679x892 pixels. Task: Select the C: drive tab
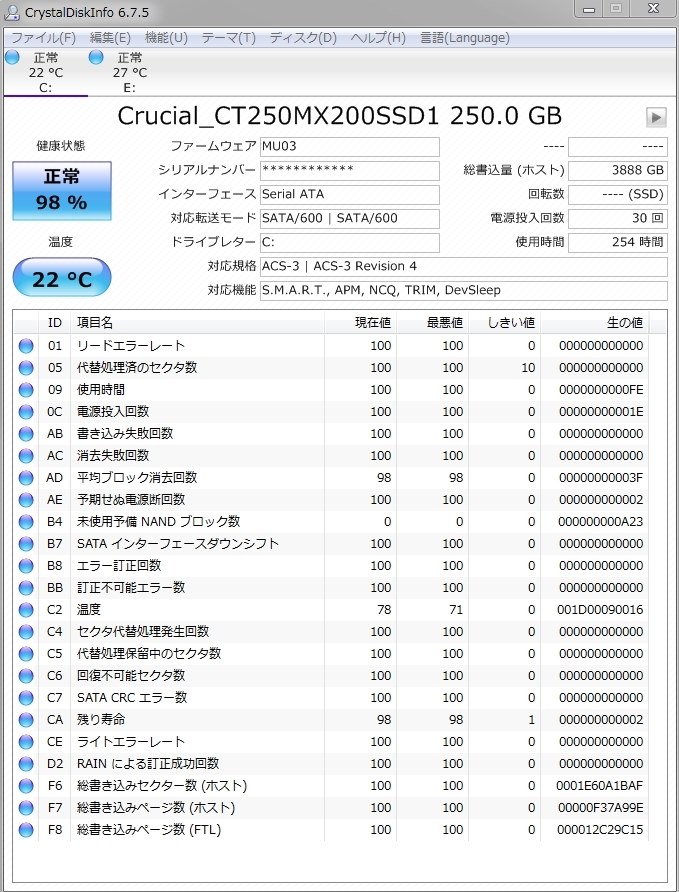[45, 72]
